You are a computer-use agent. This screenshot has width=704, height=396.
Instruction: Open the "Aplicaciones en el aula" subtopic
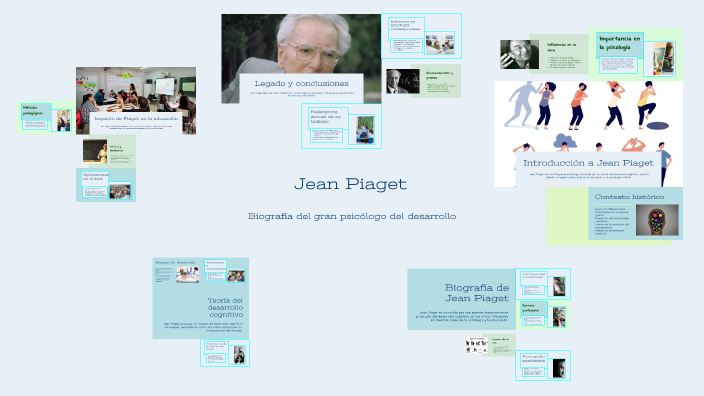click(x=95, y=176)
